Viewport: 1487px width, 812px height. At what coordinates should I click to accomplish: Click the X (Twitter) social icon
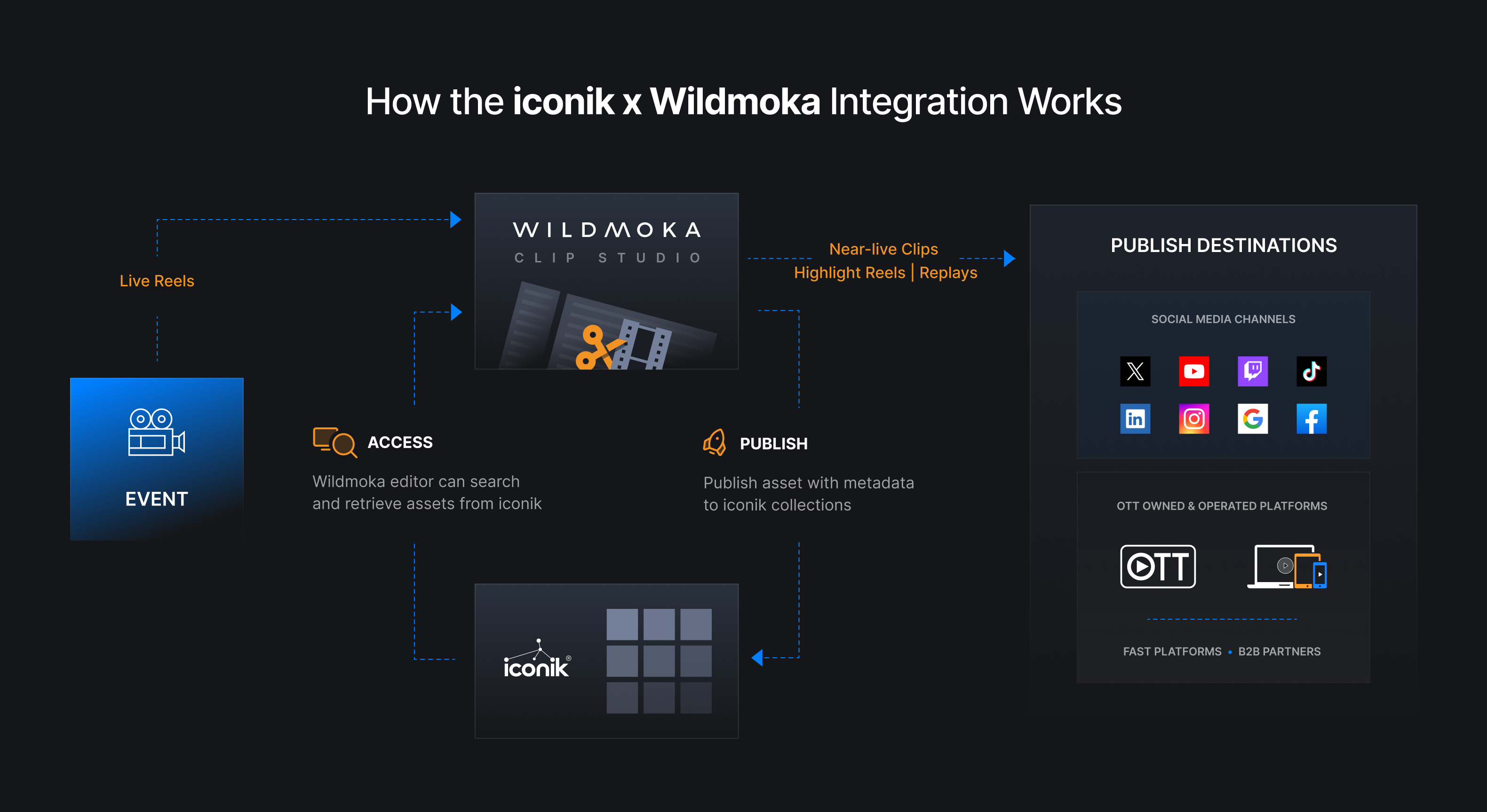pyautogui.click(x=1135, y=371)
